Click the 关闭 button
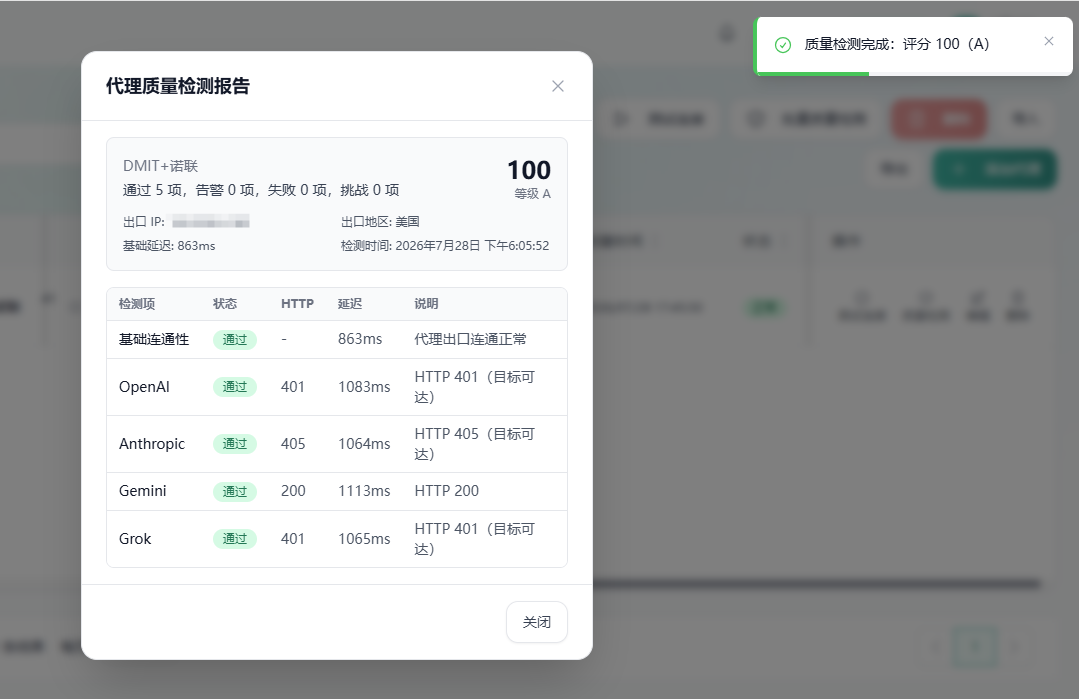This screenshot has width=1079, height=699. point(537,622)
